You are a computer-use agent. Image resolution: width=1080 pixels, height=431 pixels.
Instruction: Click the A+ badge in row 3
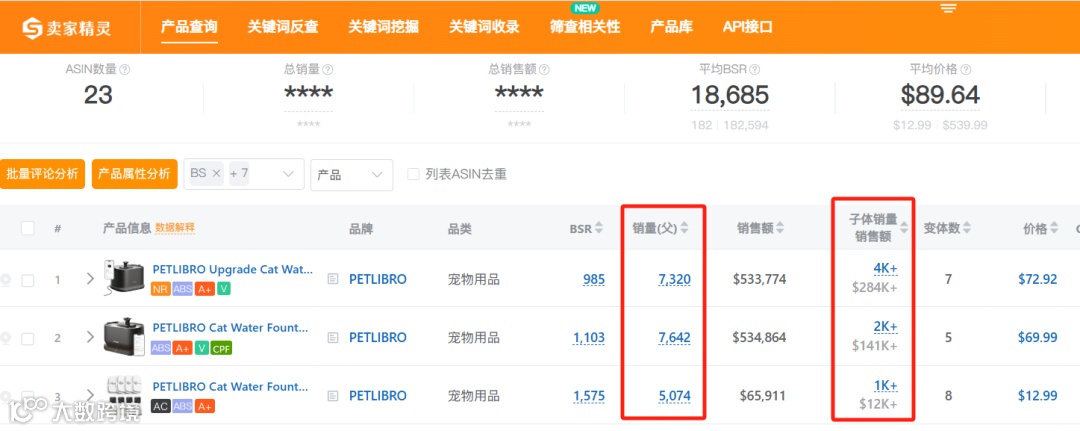pos(204,406)
